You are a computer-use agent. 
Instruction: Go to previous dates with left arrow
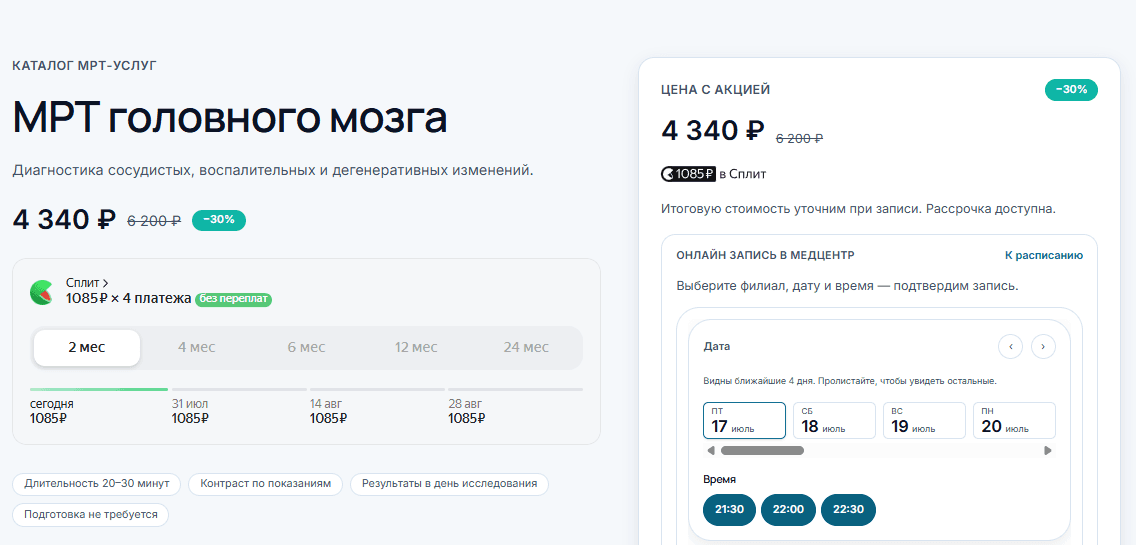[x=1010, y=346]
